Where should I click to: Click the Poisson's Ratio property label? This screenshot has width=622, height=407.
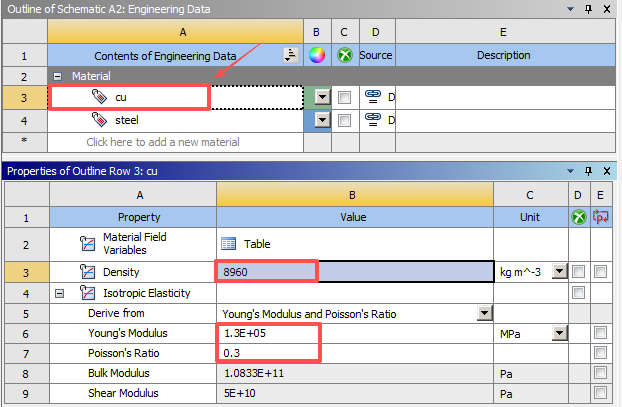[123, 353]
